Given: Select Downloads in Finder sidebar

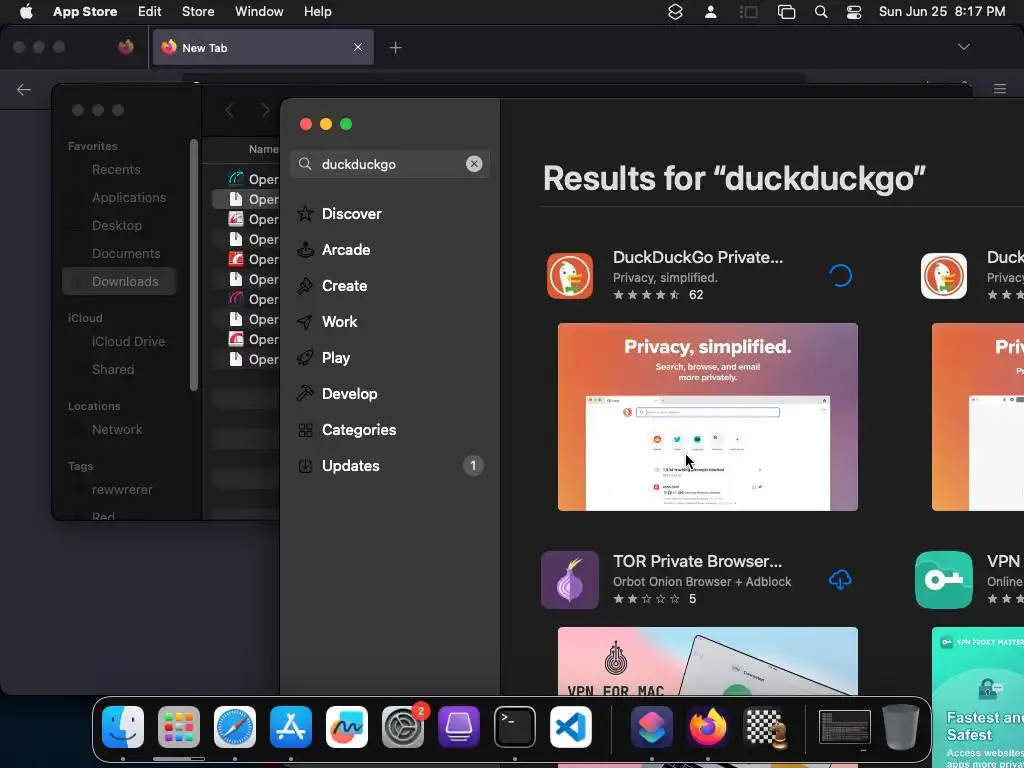Looking at the screenshot, I should click(x=120, y=281).
